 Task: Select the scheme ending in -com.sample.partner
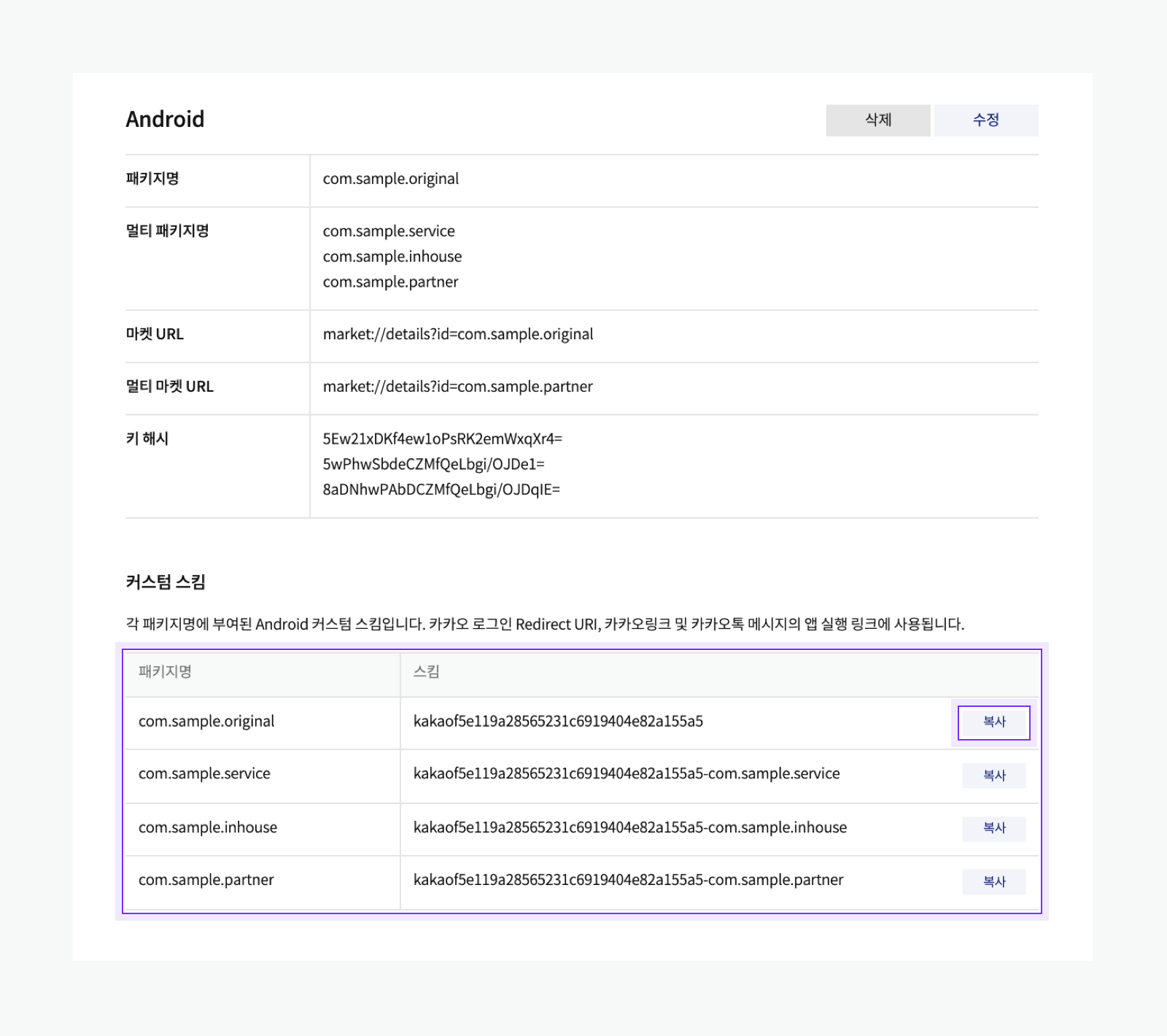point(628,881)
